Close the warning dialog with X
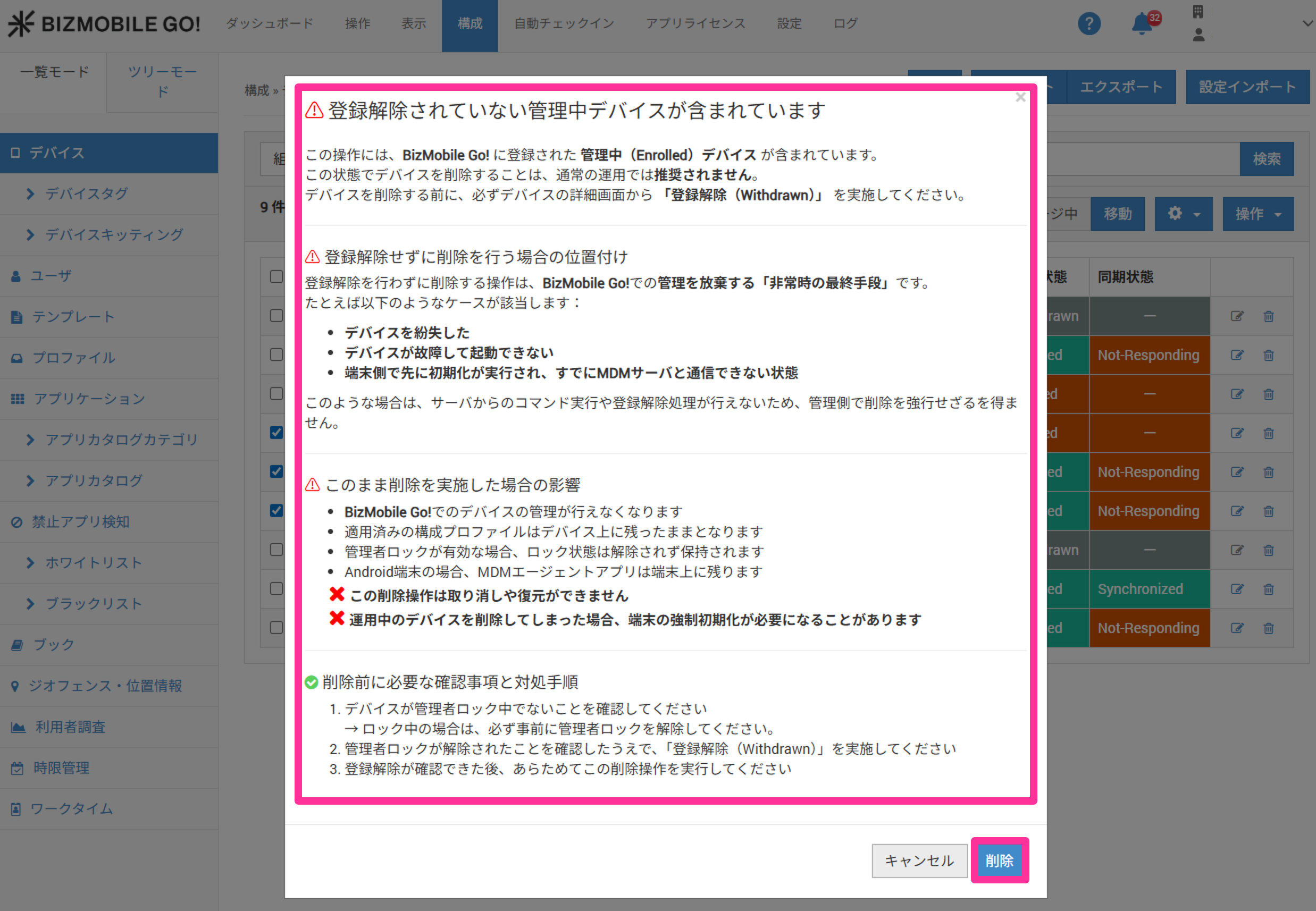The image size is (1316, 911). point(1020,98)
